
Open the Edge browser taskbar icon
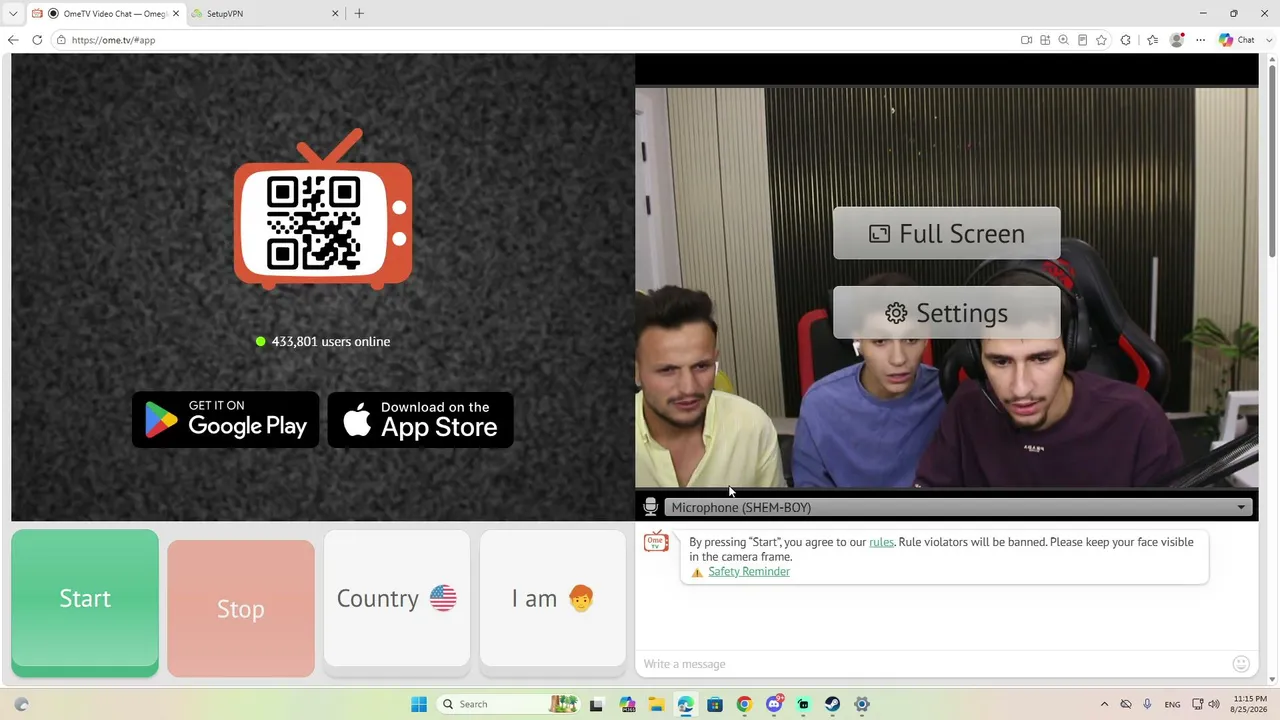tap(685, 704)
